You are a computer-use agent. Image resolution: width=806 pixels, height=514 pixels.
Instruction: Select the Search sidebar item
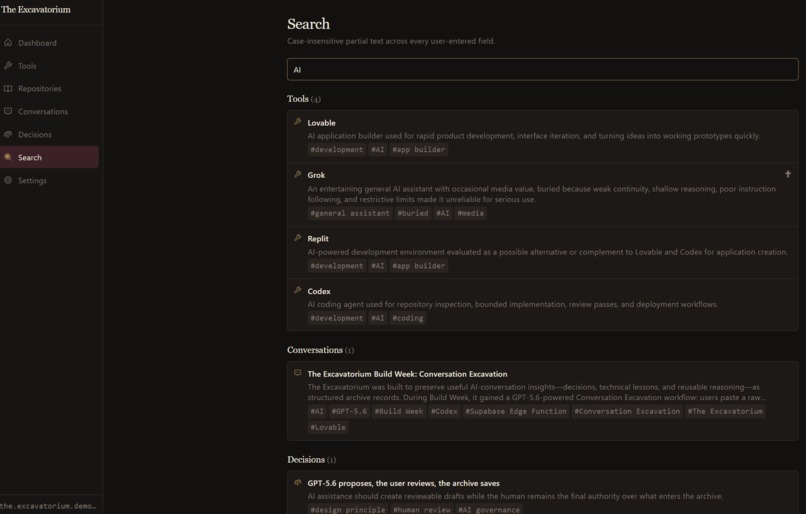coord(49,157)
